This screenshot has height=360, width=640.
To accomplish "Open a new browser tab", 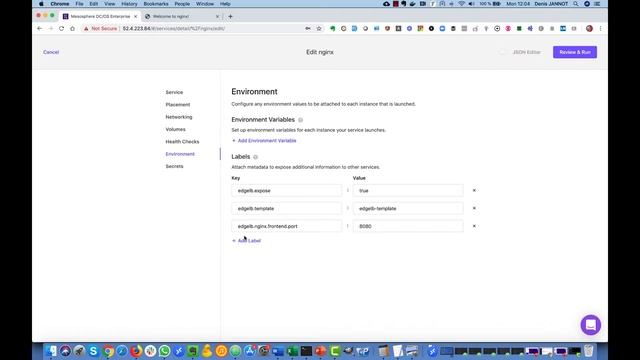I will pos(230,16).
